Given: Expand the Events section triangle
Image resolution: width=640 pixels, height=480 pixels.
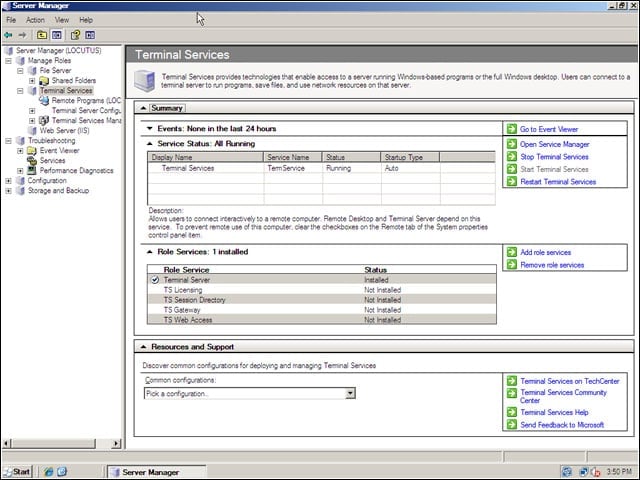Looking at the screenshot, I should click(149, 129).
